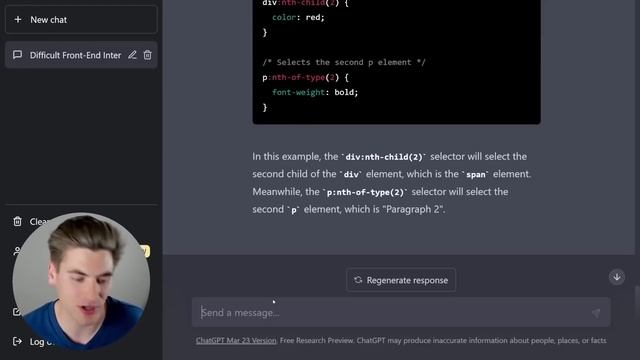This screenshot has width=640, height=360.
Task: Click the 'color: red;' code line
Action: point(298,18)
